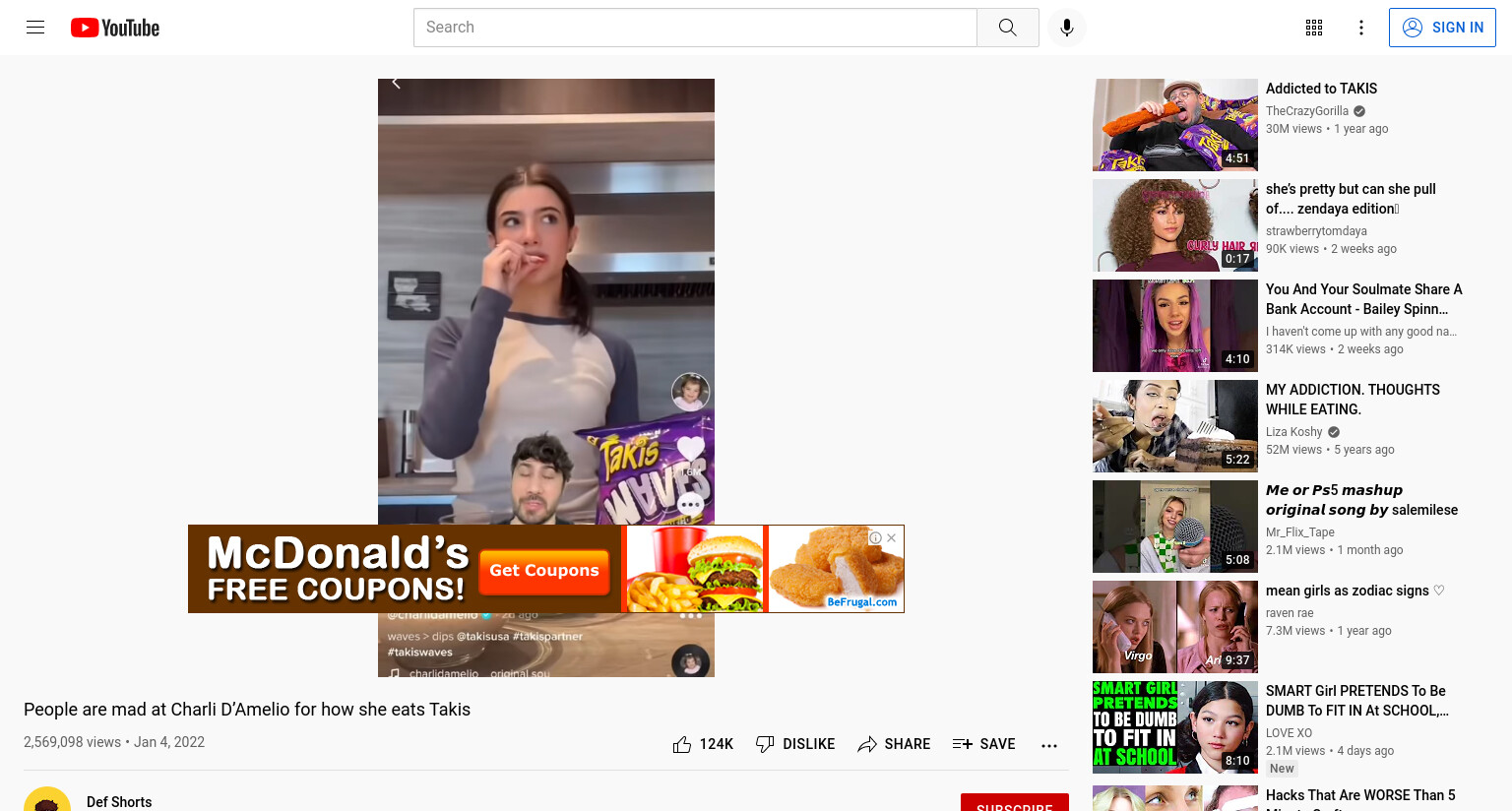Close the McDonald's coupons ad
Image resolution: width=1512 pixels, height=811 pixels.
[x=891, y=537]
